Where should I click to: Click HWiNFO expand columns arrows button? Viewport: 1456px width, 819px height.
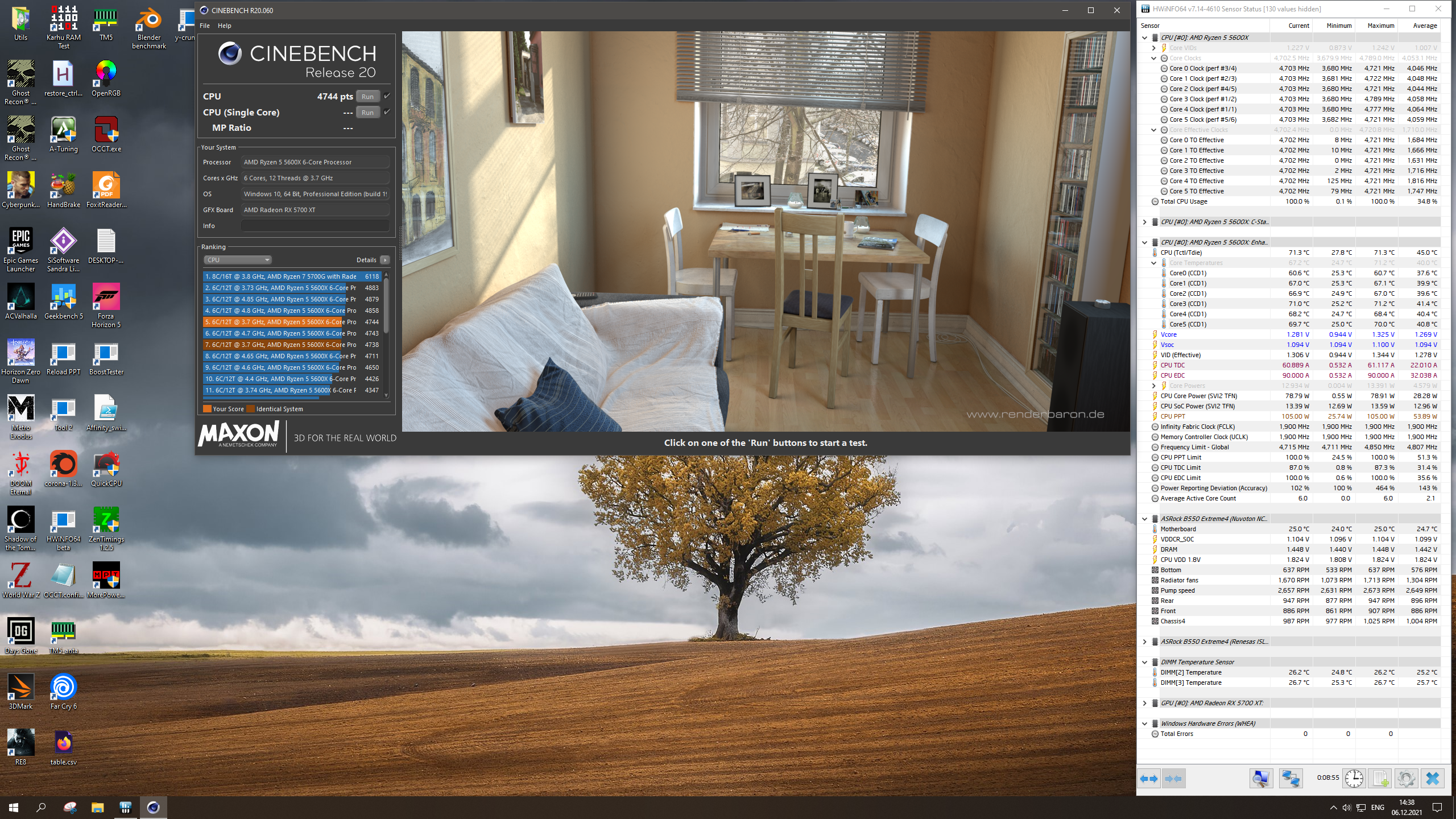pos(1149,779)
